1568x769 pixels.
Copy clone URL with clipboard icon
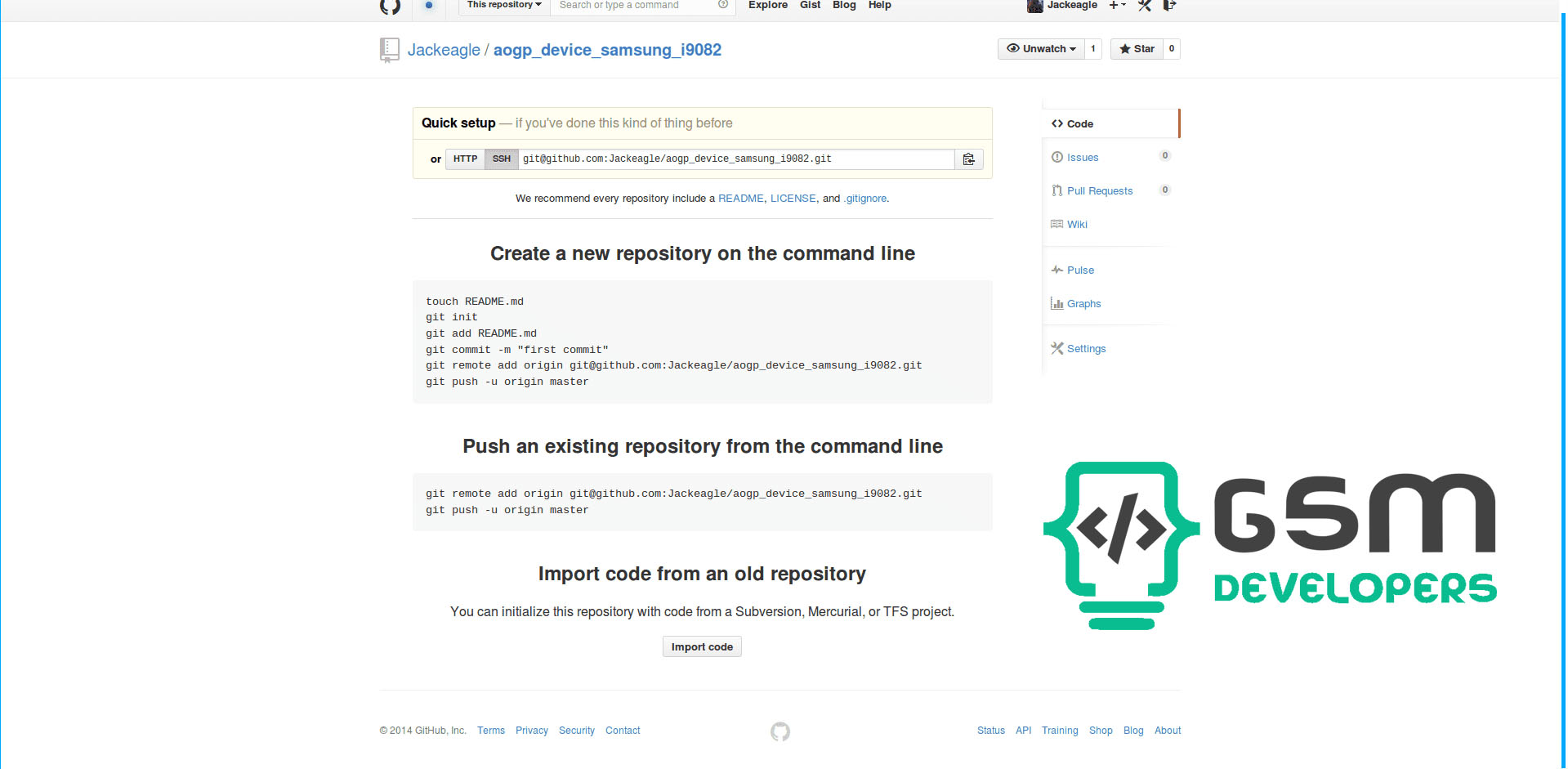pos(969,159)
